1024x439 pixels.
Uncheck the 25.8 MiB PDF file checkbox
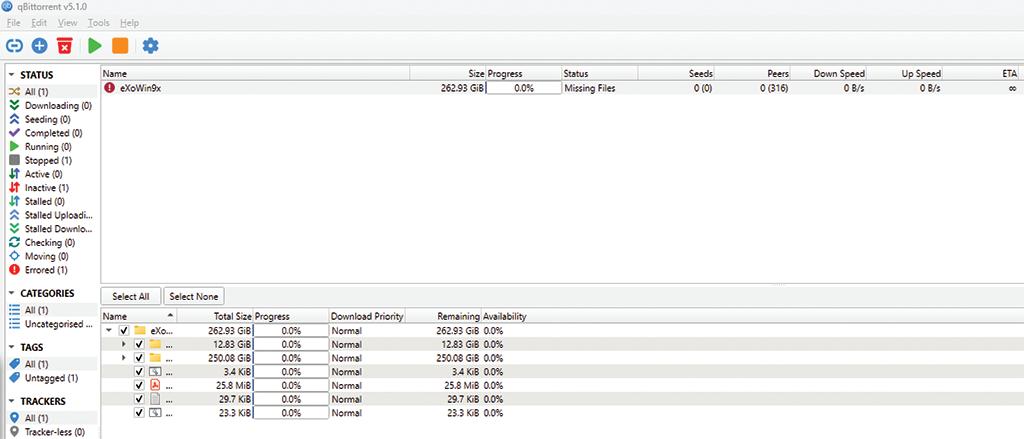click(138, 385)
